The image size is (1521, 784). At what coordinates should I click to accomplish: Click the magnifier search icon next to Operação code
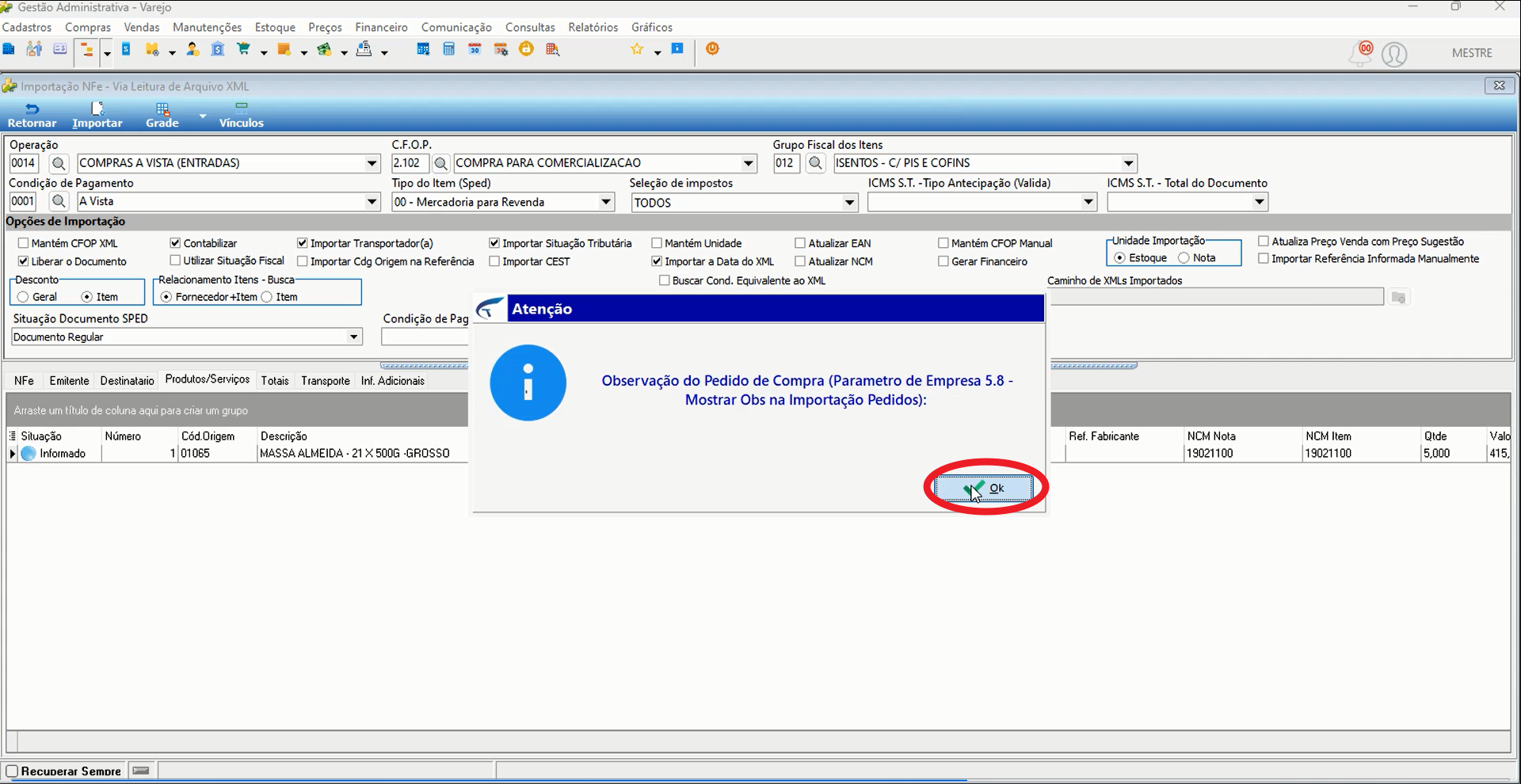click(x=59, y=163)
